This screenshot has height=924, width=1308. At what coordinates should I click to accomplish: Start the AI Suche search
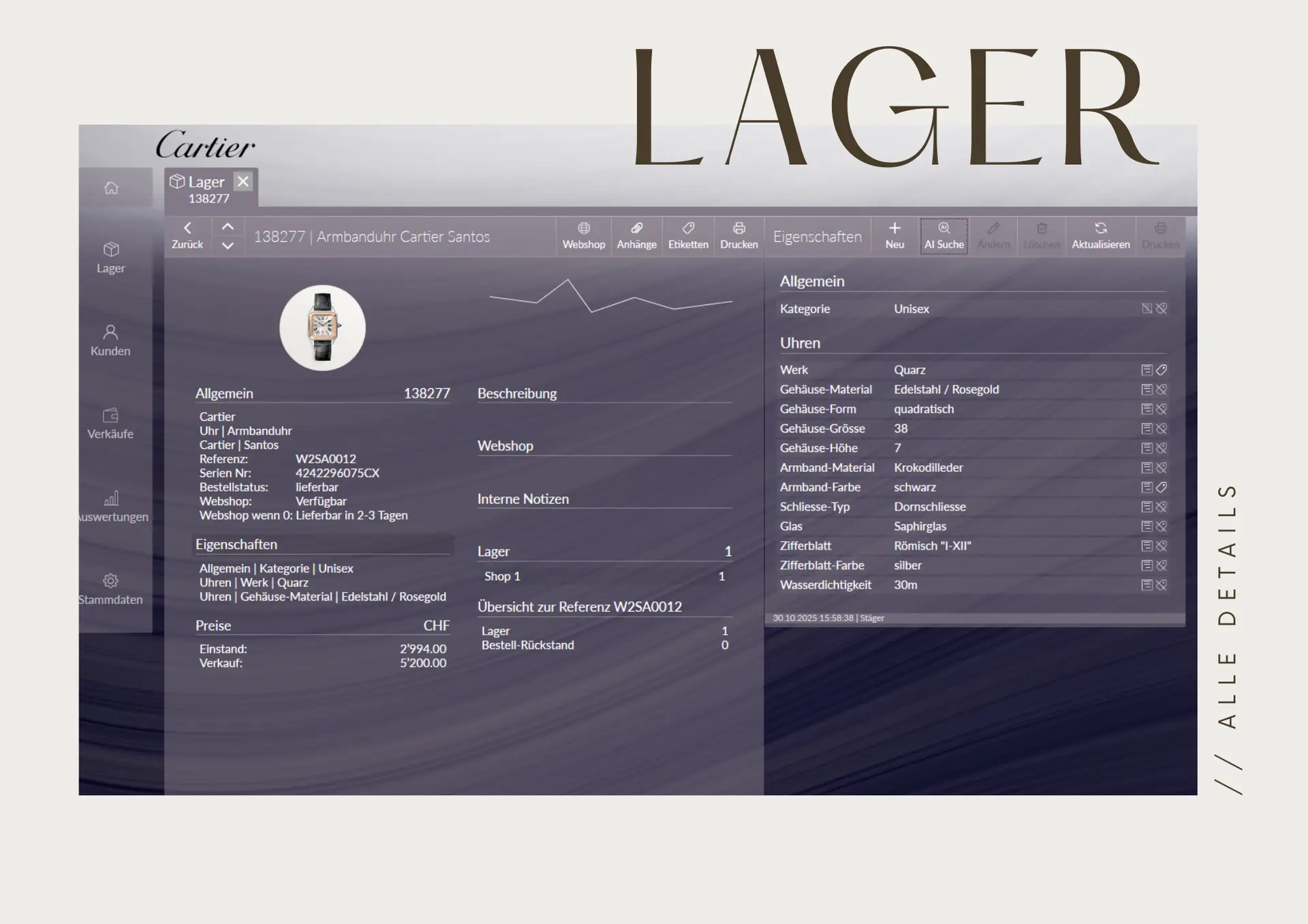(x=944, y=236)
